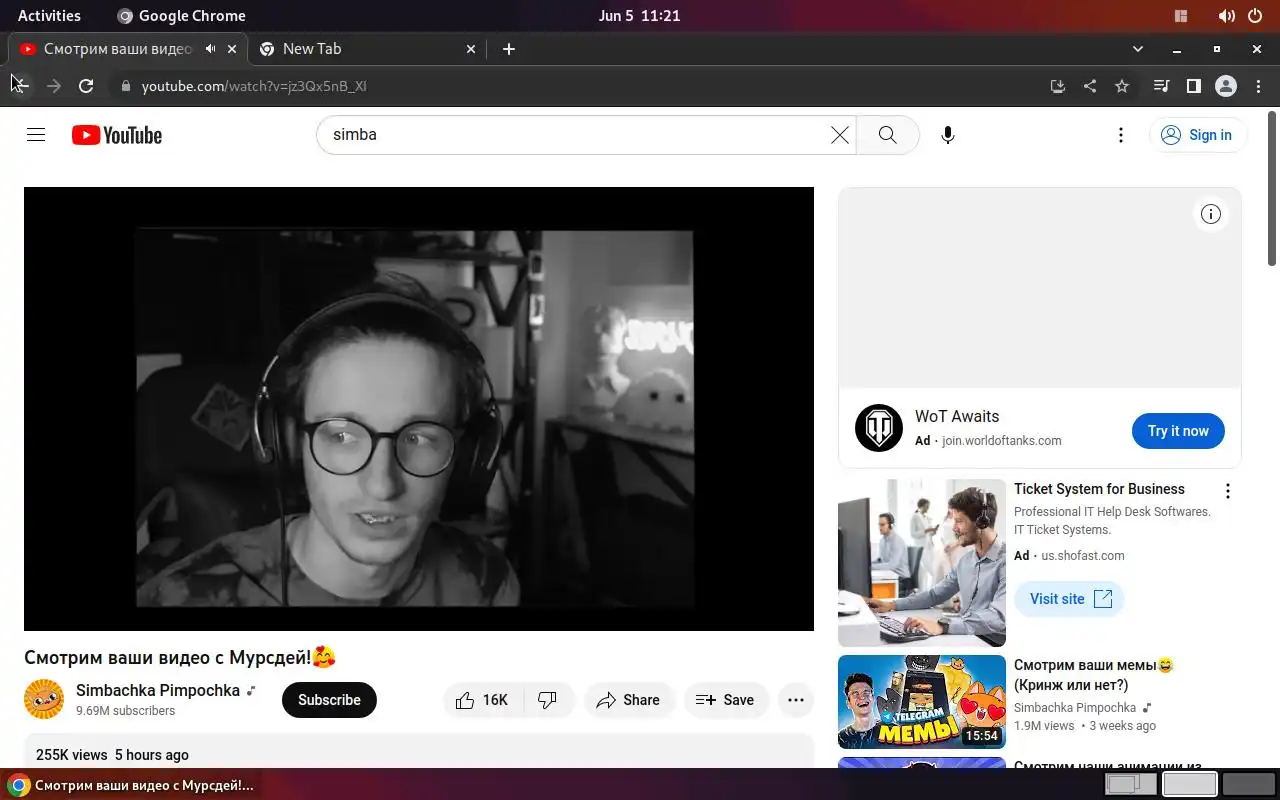View site security lock information

point(125,86)
